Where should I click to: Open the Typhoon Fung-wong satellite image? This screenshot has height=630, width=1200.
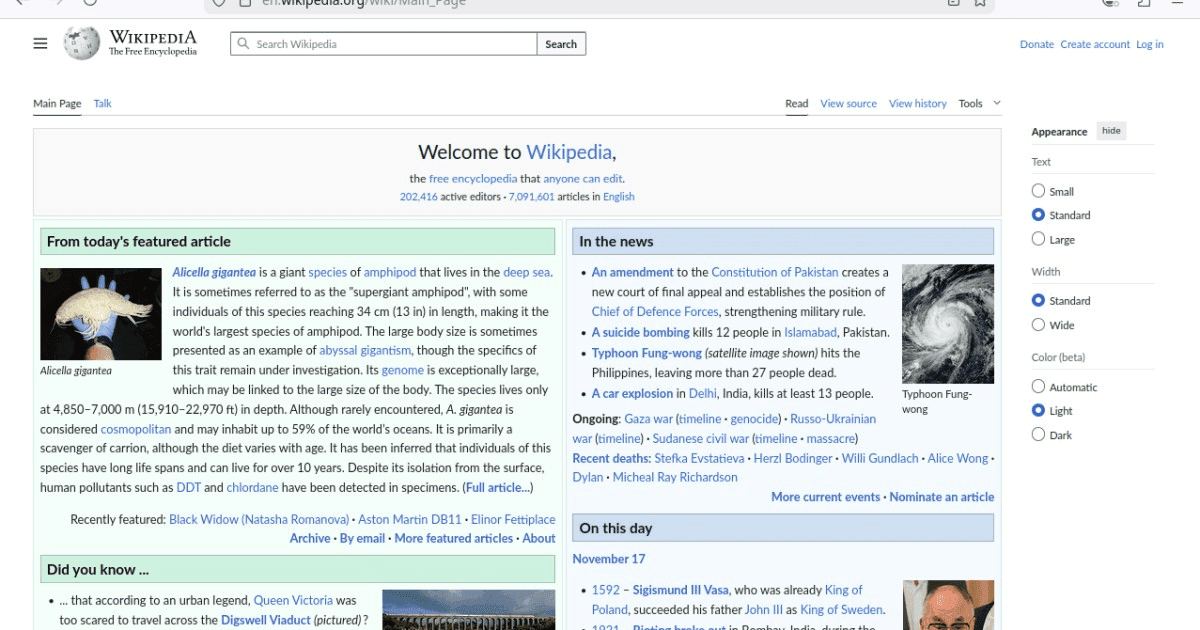948,324
